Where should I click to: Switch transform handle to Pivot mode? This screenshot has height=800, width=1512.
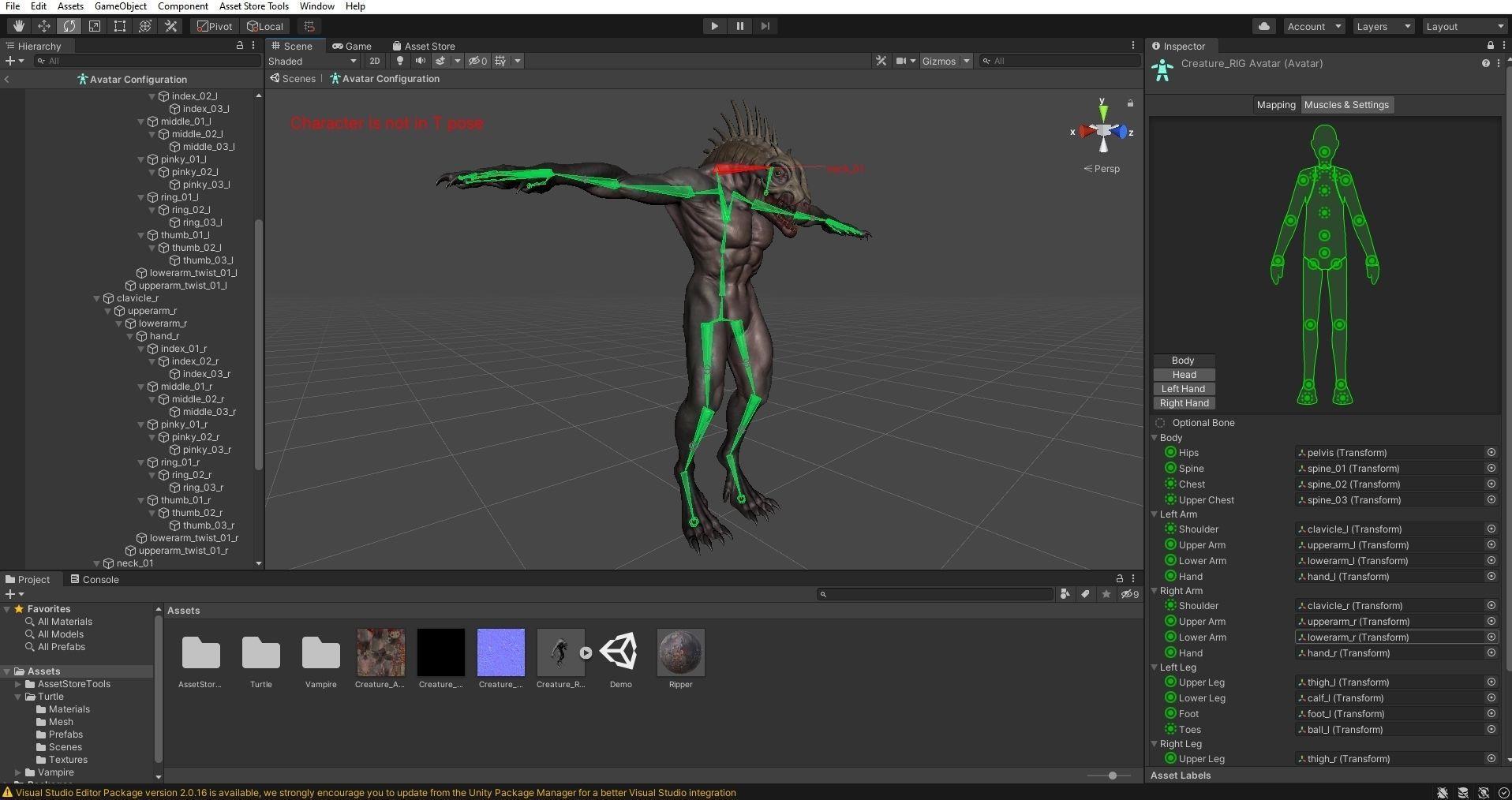pos(213,26)
